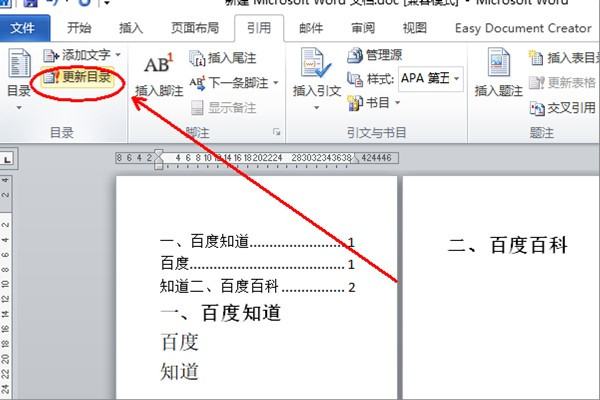The image size is (600, 400).
Task: Click the 添加文字 icon
Action: point(50,56)
